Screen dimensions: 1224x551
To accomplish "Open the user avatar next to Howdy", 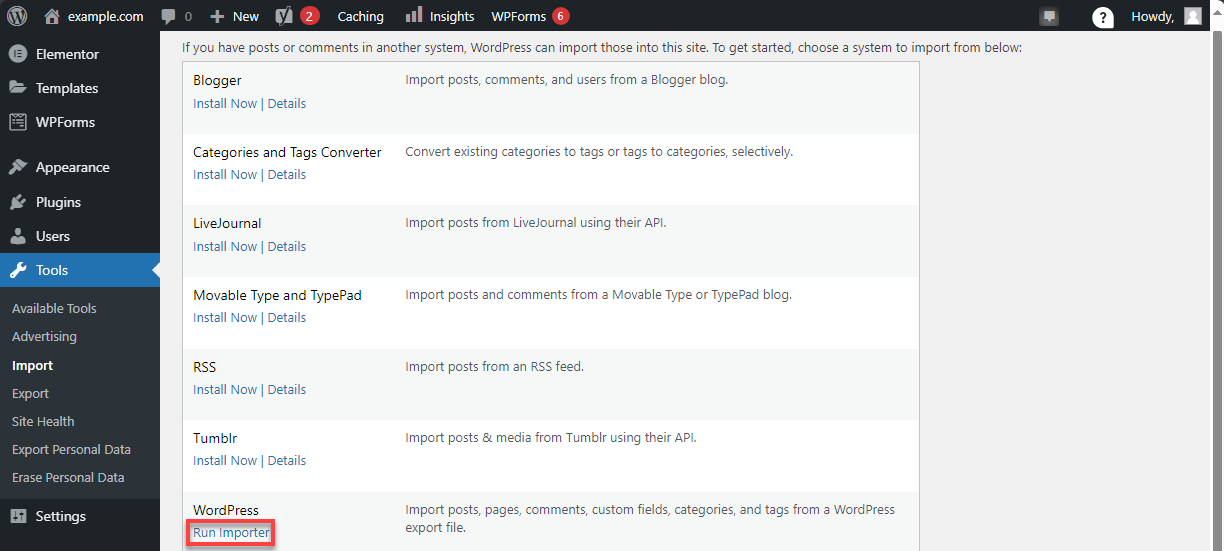I will [x=1192, y=16].
